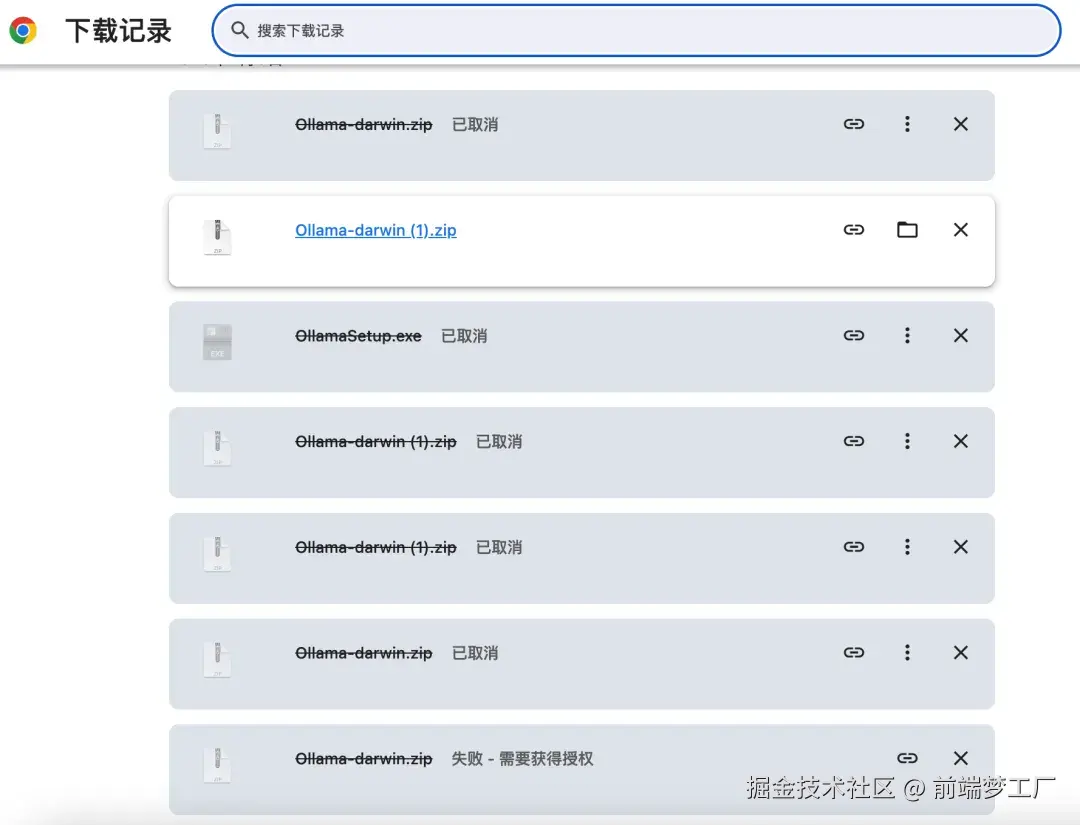Click the search magnifier icon in search bar
The height and width of the screenshot is (825, 1080).
pos(240,30)
